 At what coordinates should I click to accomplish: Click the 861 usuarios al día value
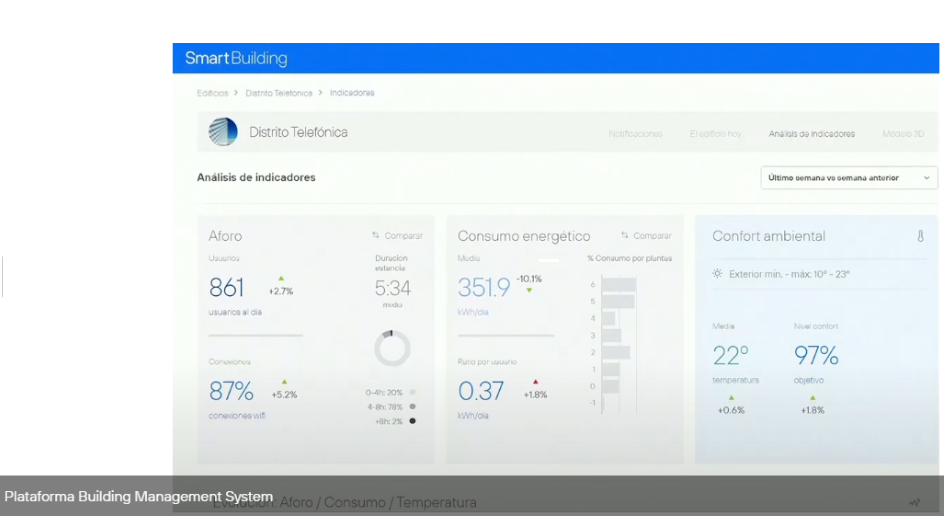[x=226, y=288]
